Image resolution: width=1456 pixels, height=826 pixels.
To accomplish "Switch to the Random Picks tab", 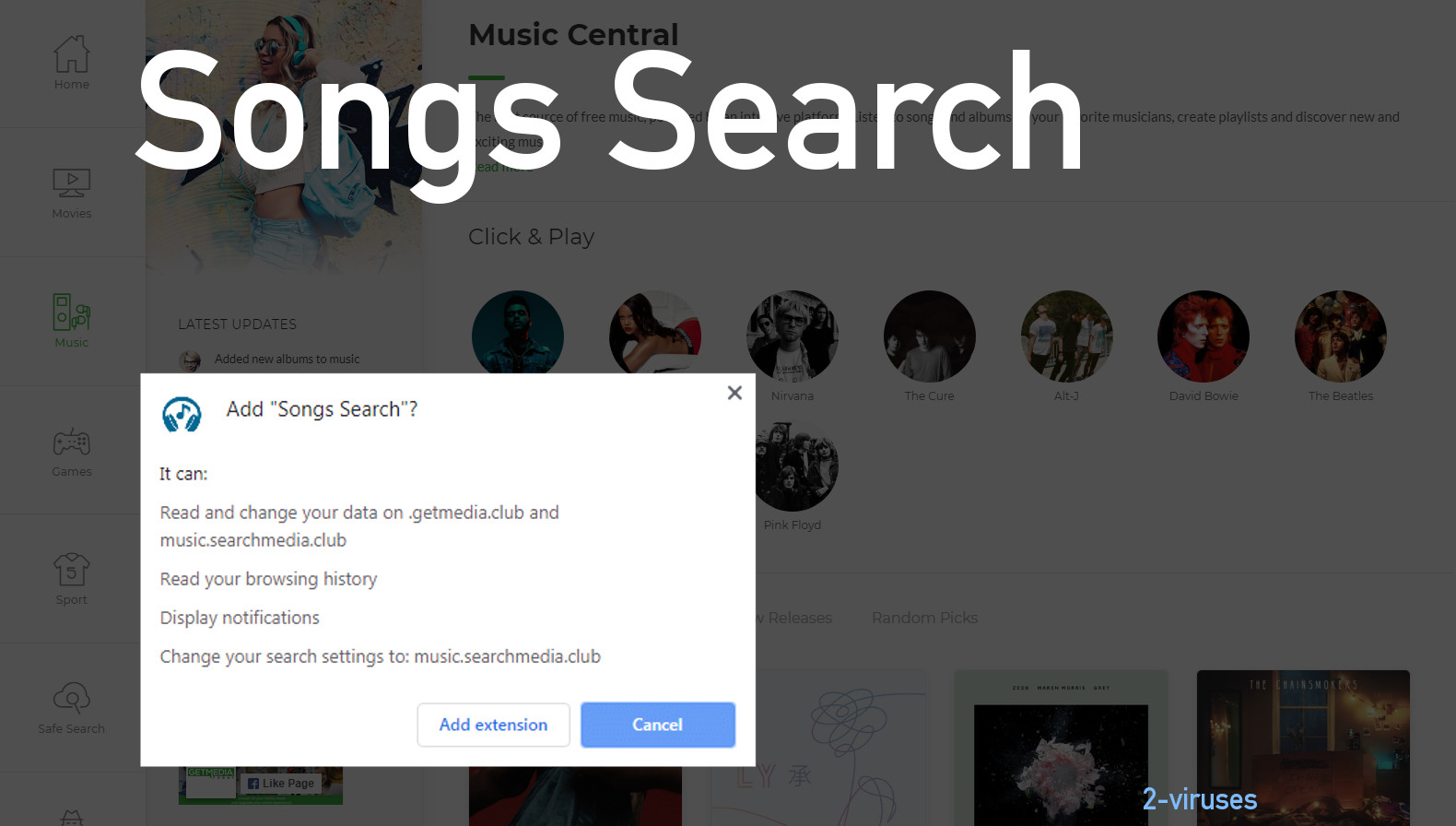I will 924,618.
